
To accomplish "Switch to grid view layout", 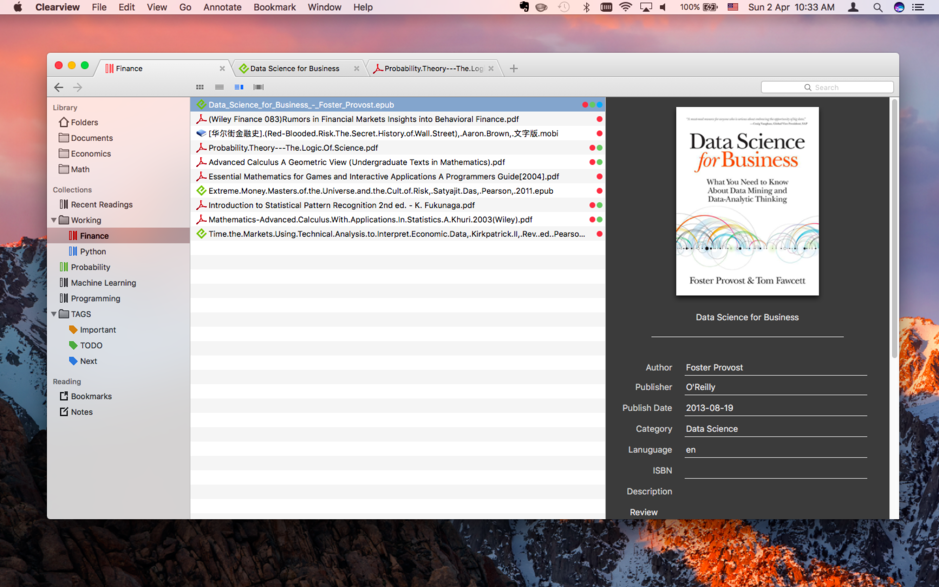I will pyautogui.click(x=198, y=87).
